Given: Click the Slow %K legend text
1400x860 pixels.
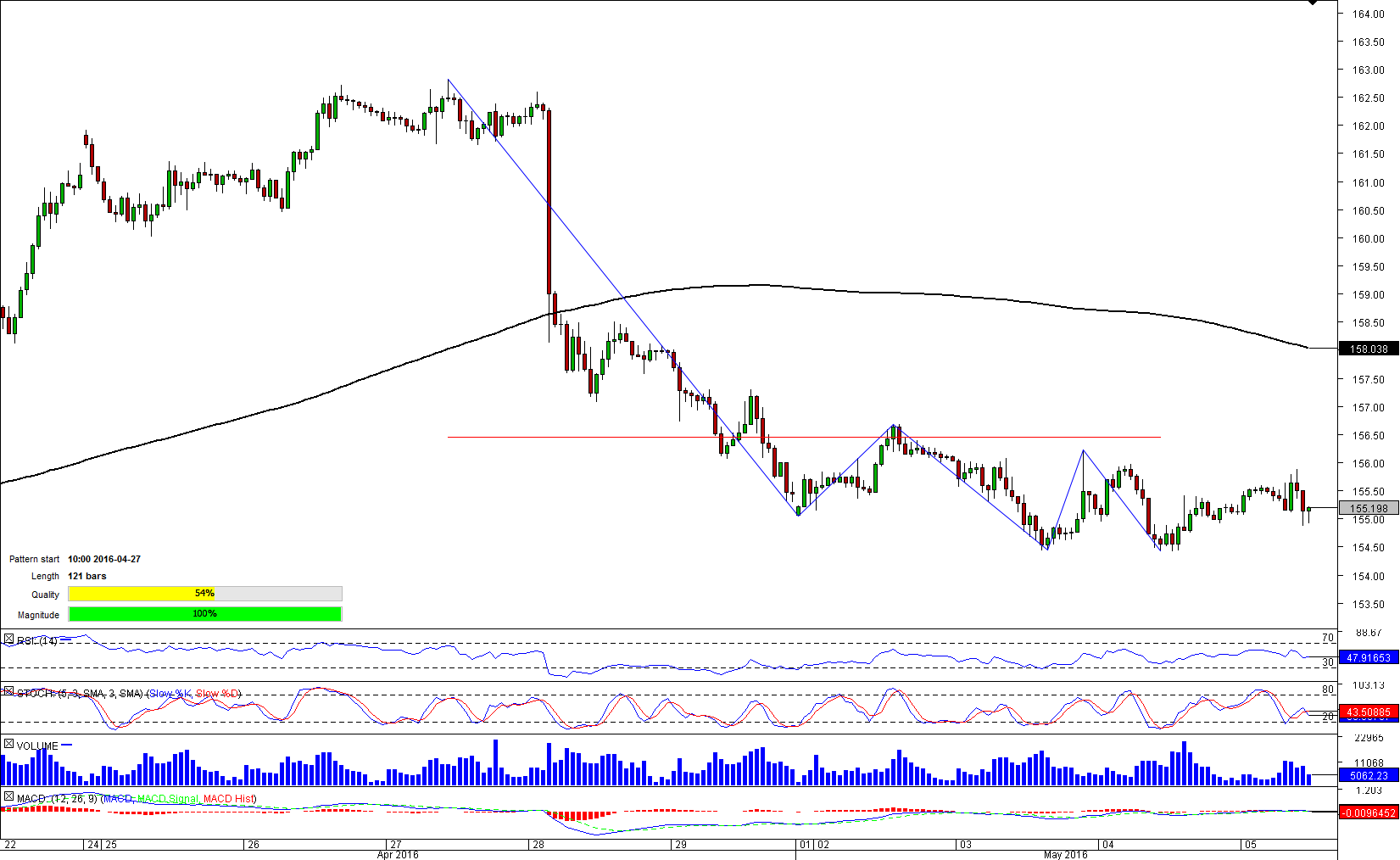Looking at the screenshot, I should tap(170, 694).
